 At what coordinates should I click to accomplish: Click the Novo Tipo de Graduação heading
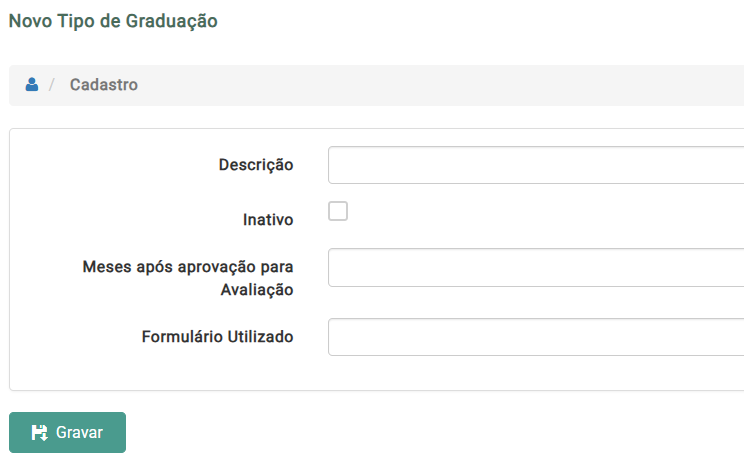113,20
